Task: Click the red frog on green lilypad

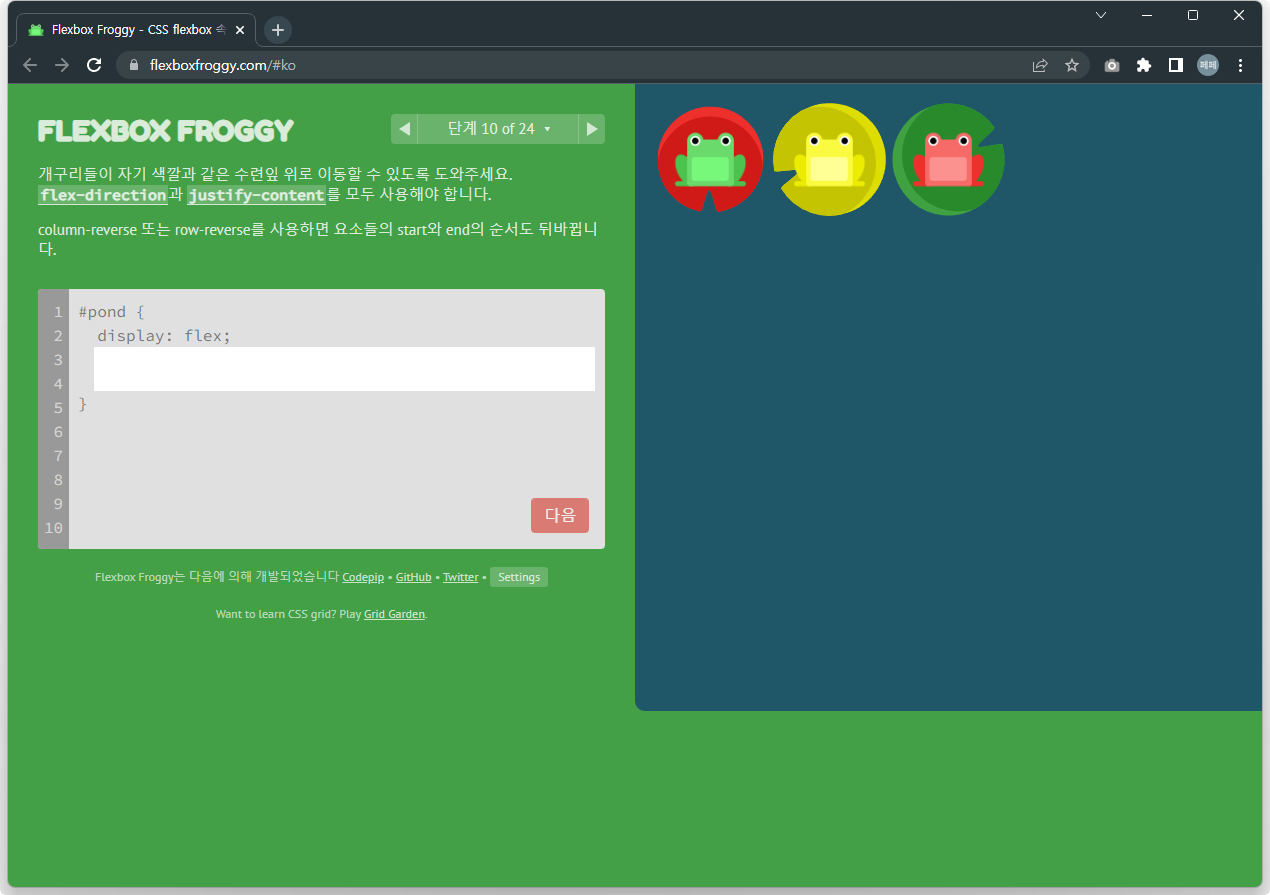Action: (x=948, y=159)
